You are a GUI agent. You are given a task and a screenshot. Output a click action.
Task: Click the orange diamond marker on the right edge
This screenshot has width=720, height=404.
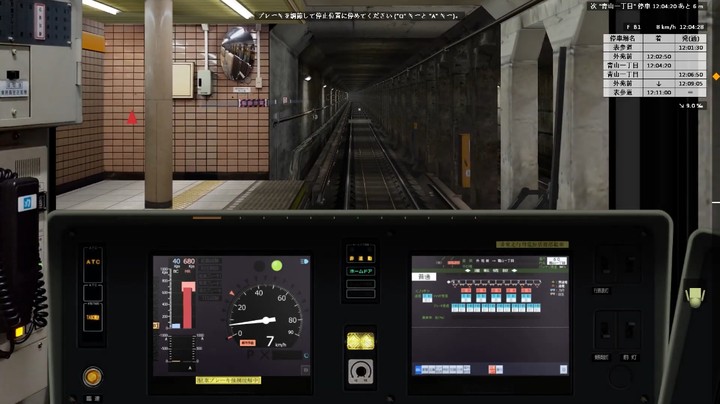[x=715, y=76]
